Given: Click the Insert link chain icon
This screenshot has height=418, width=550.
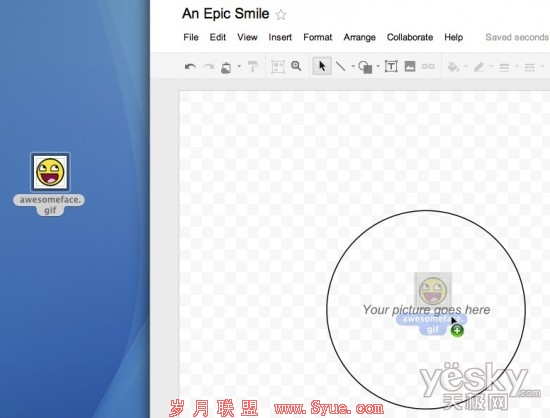Looking at the screenshot, I should pyautogui.click(x=428, y=66).
